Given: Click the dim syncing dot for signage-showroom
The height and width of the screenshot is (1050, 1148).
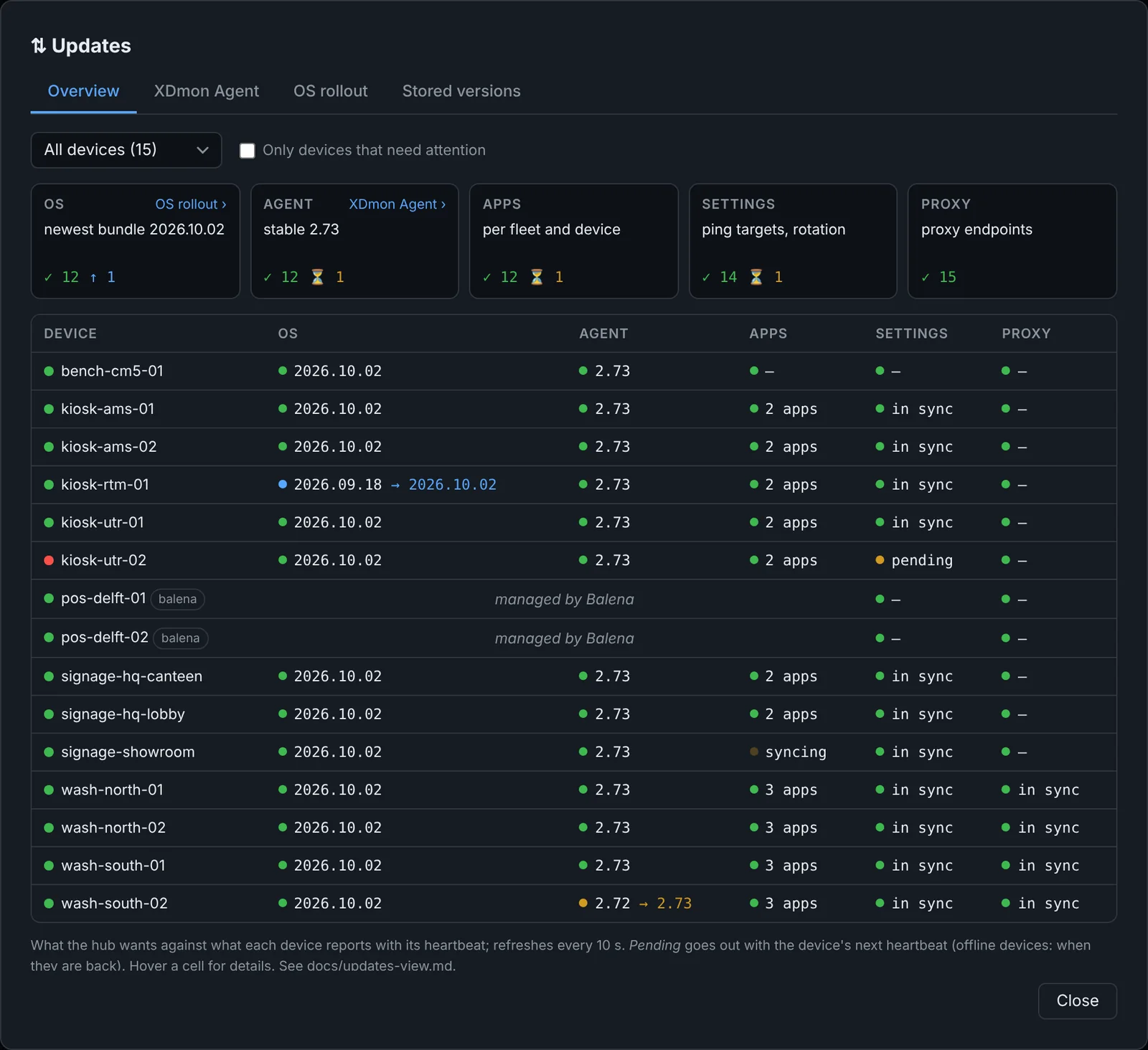Looking at the screenshot, I should 754,752.
